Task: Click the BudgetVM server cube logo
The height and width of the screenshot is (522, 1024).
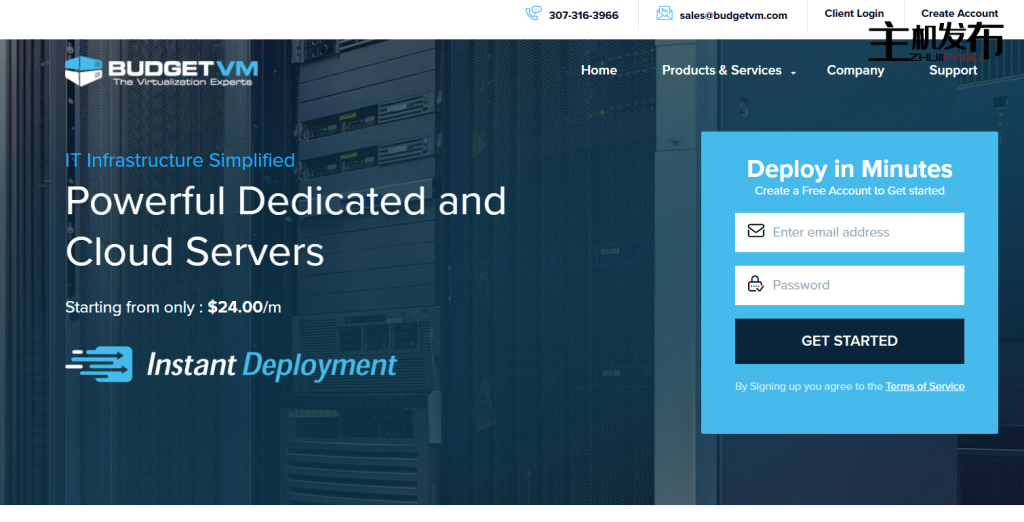Action: (x=85, y=70)
